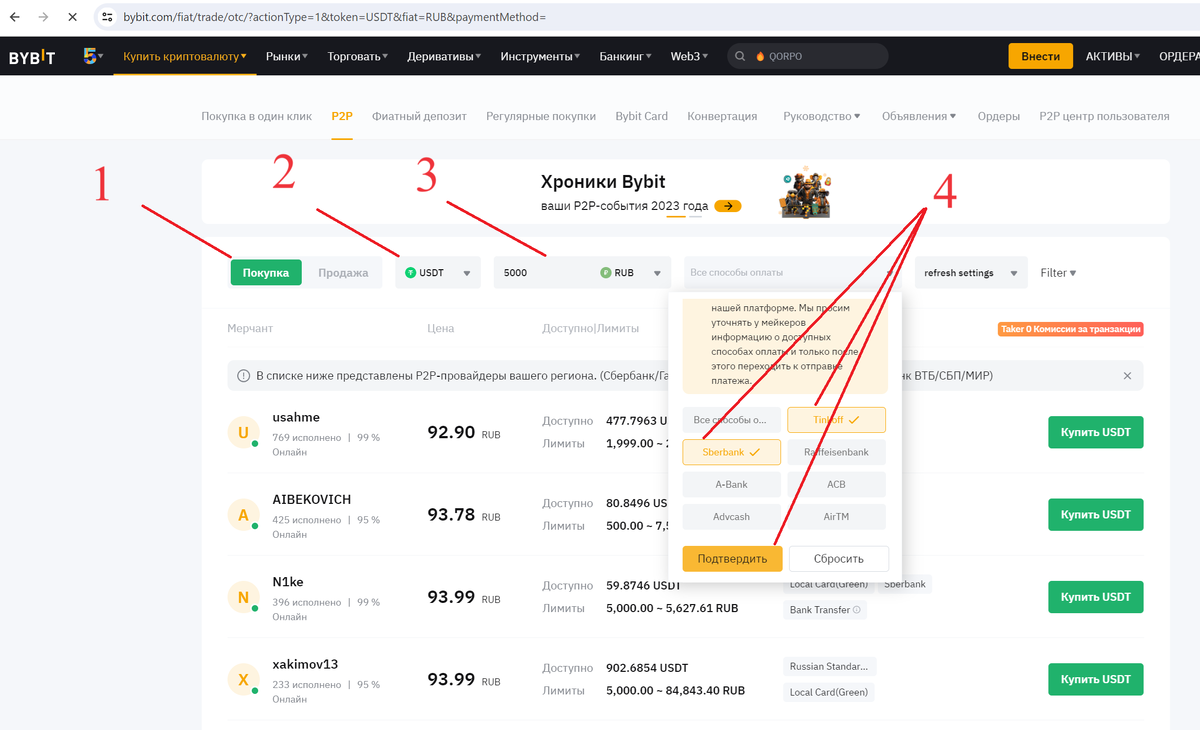
Task: Click the search magnifier icon
Action: pyautogui.click(x=740, y=57)
